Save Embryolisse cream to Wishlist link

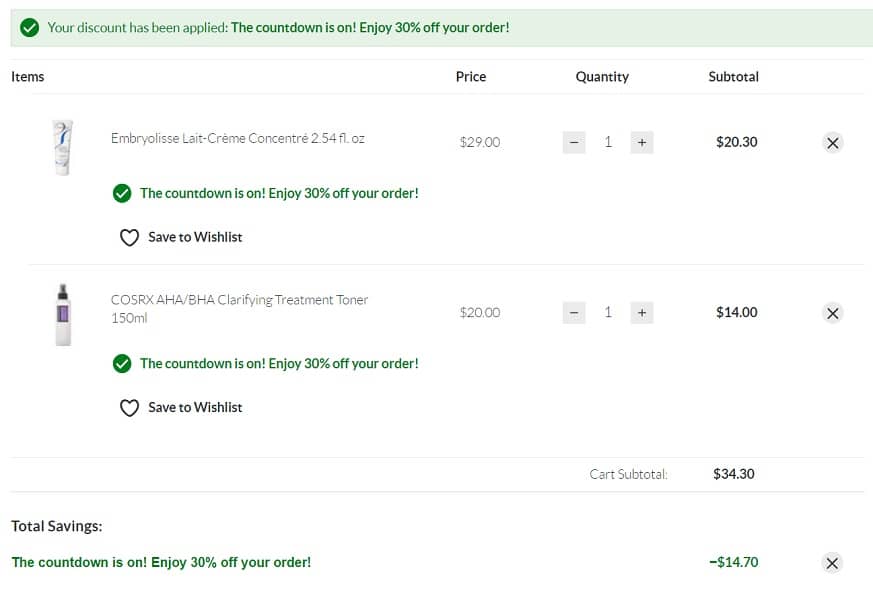[x=195, y=237]
